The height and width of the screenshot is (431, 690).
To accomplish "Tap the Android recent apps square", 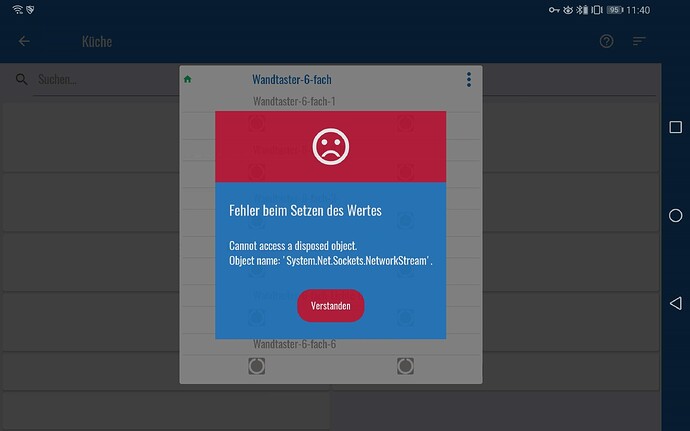I will [x=675, y=127].
